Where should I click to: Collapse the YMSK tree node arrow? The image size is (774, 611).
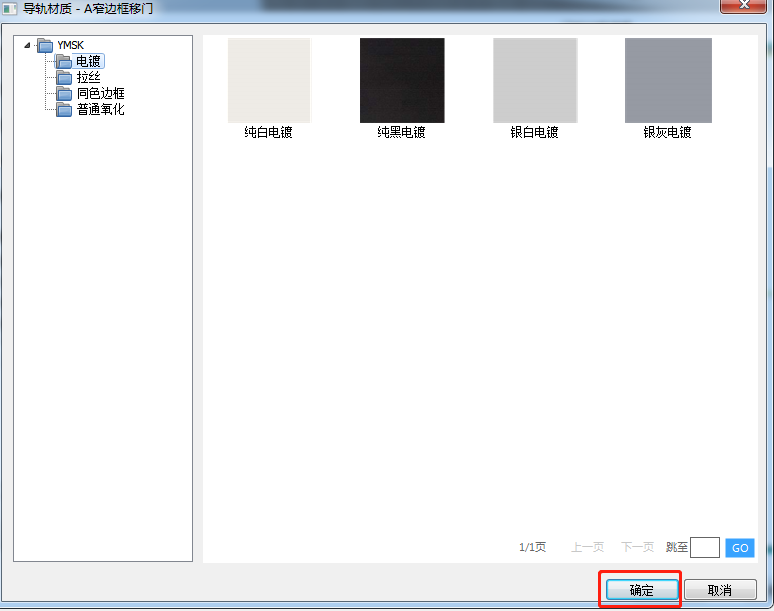(27, 45)
